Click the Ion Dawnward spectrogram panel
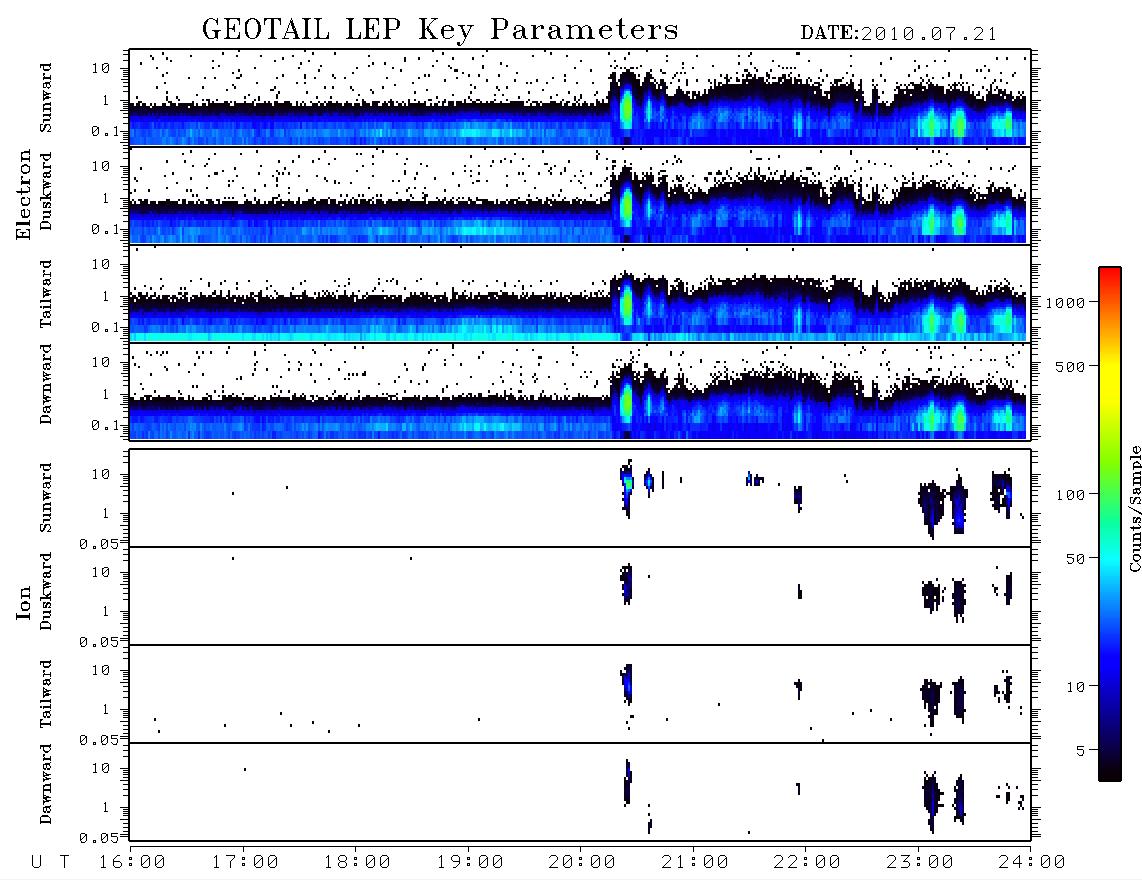Viewport: 1142px width, 880px height. click(x=580, y=792)
